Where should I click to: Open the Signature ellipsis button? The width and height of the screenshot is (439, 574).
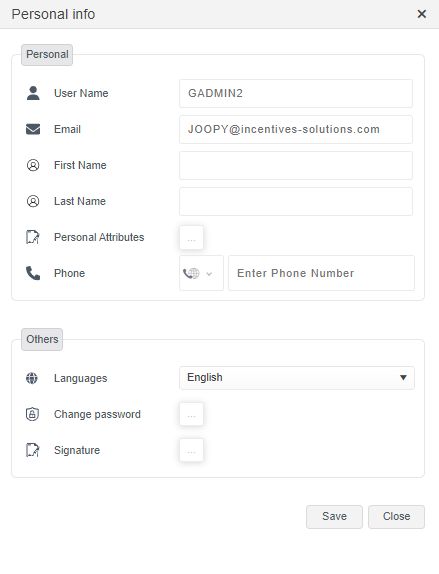[x=191, y=450]
